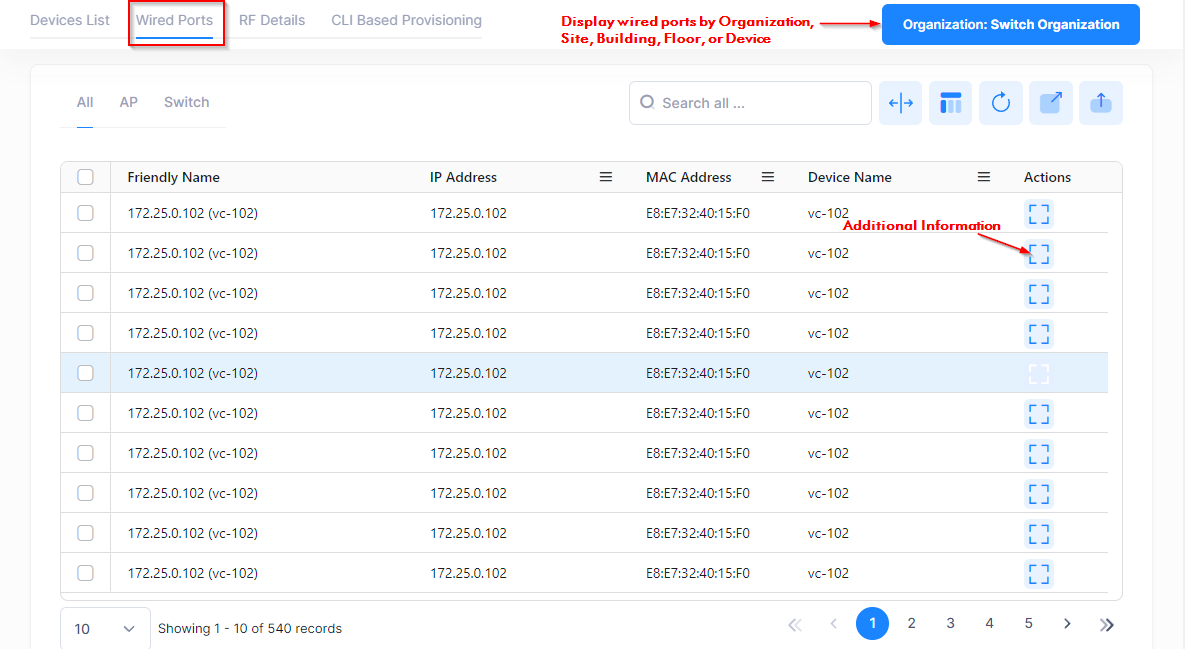Click the upload/export arrow icon
The image size is (1185, 649).
coord(1100,103)
